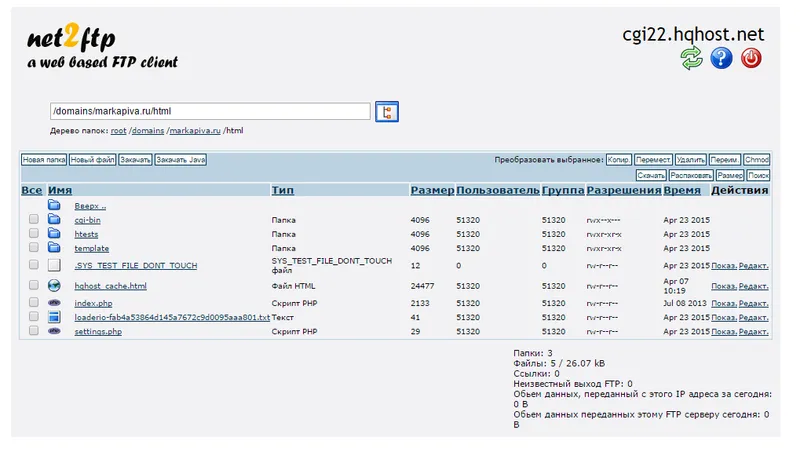Click the loaderio text file icon

(54, 317)
